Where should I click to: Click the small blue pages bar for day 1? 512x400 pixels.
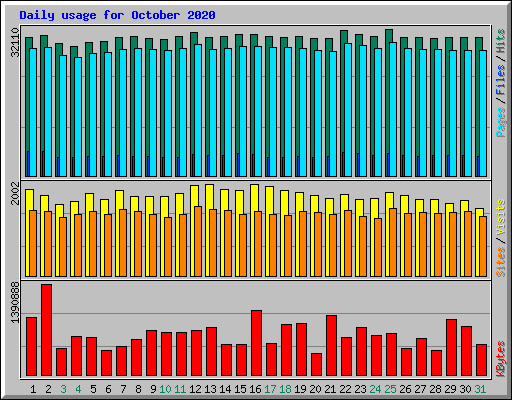point(28,164)
